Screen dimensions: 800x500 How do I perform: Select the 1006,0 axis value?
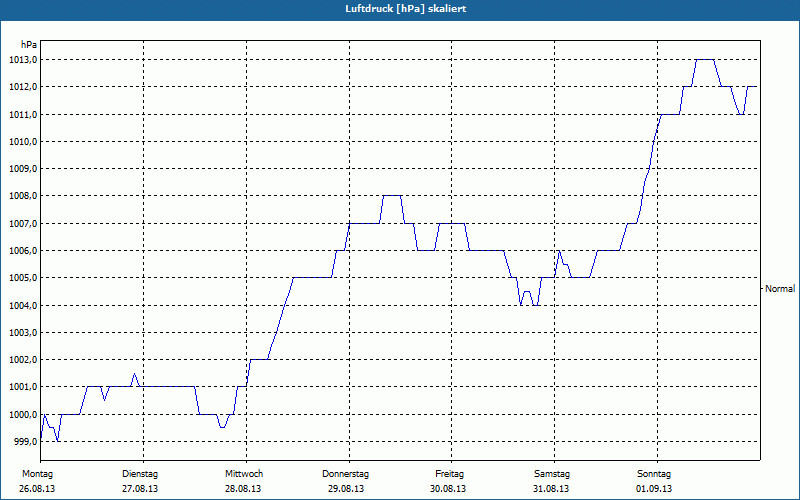pyautogui.click(x=23, y=251)
